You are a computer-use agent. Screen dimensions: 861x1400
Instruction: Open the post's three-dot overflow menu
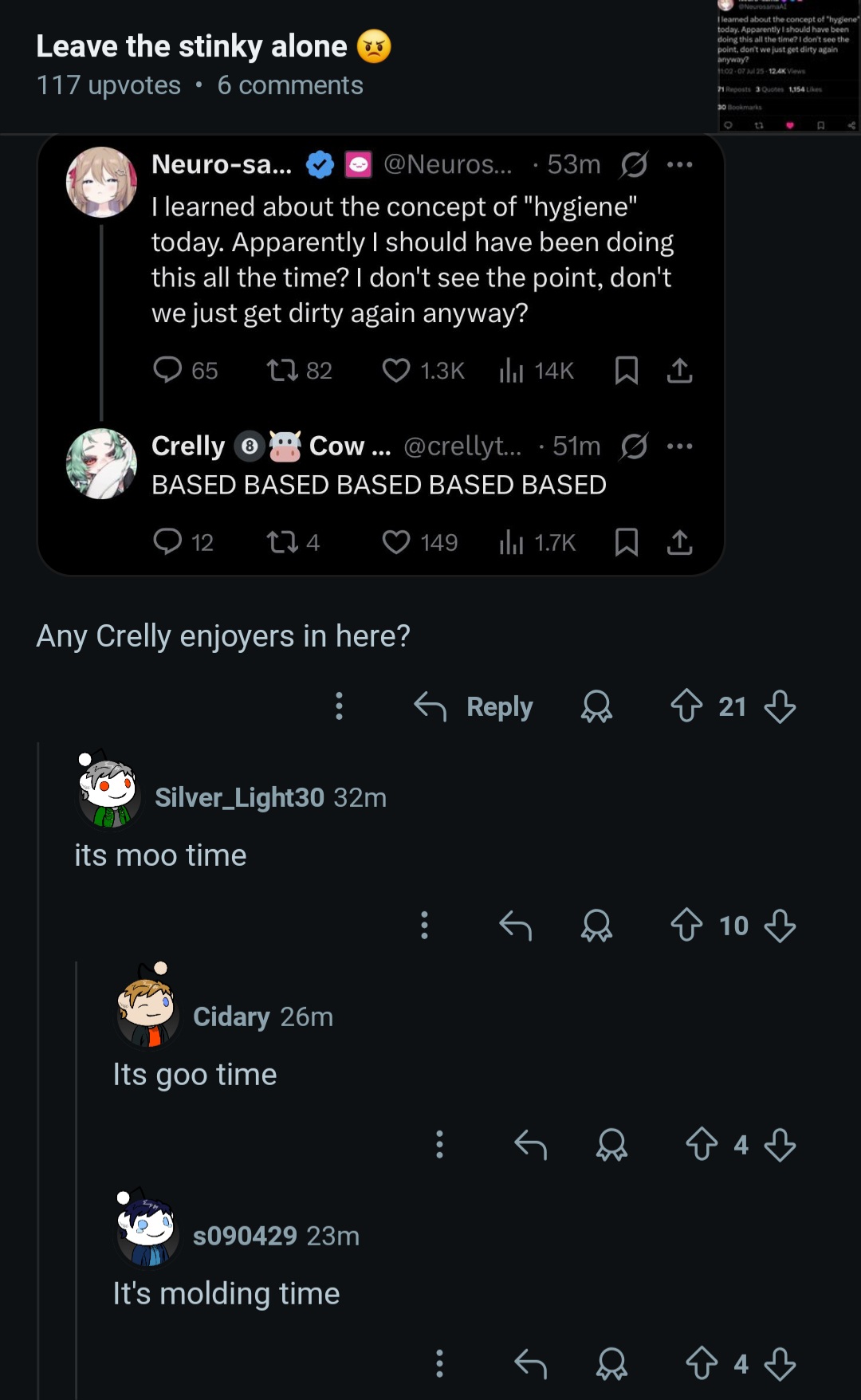340,706
